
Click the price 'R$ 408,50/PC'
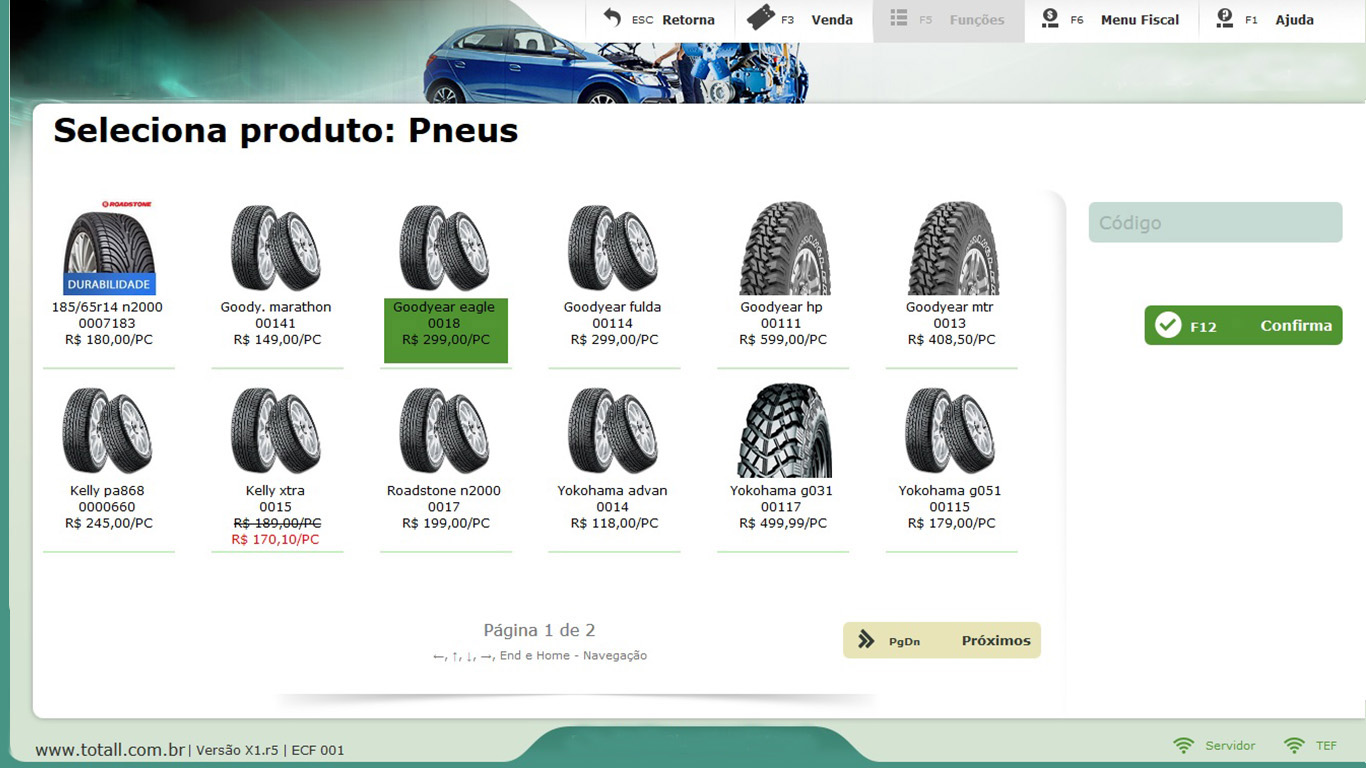point(952,340)
